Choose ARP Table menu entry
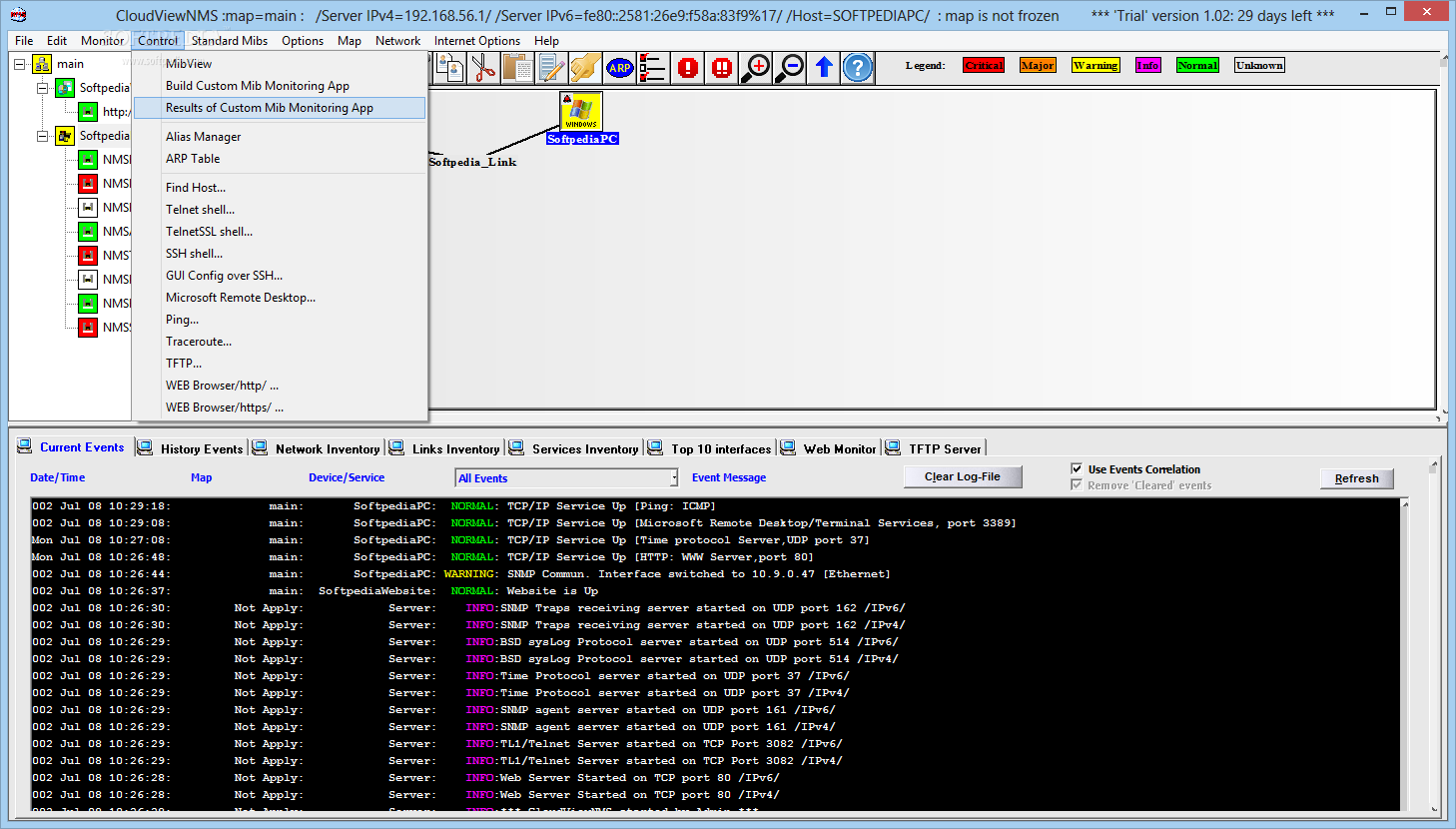The width and height of the screenshot is (1456, 829). [x=280, y=159]
